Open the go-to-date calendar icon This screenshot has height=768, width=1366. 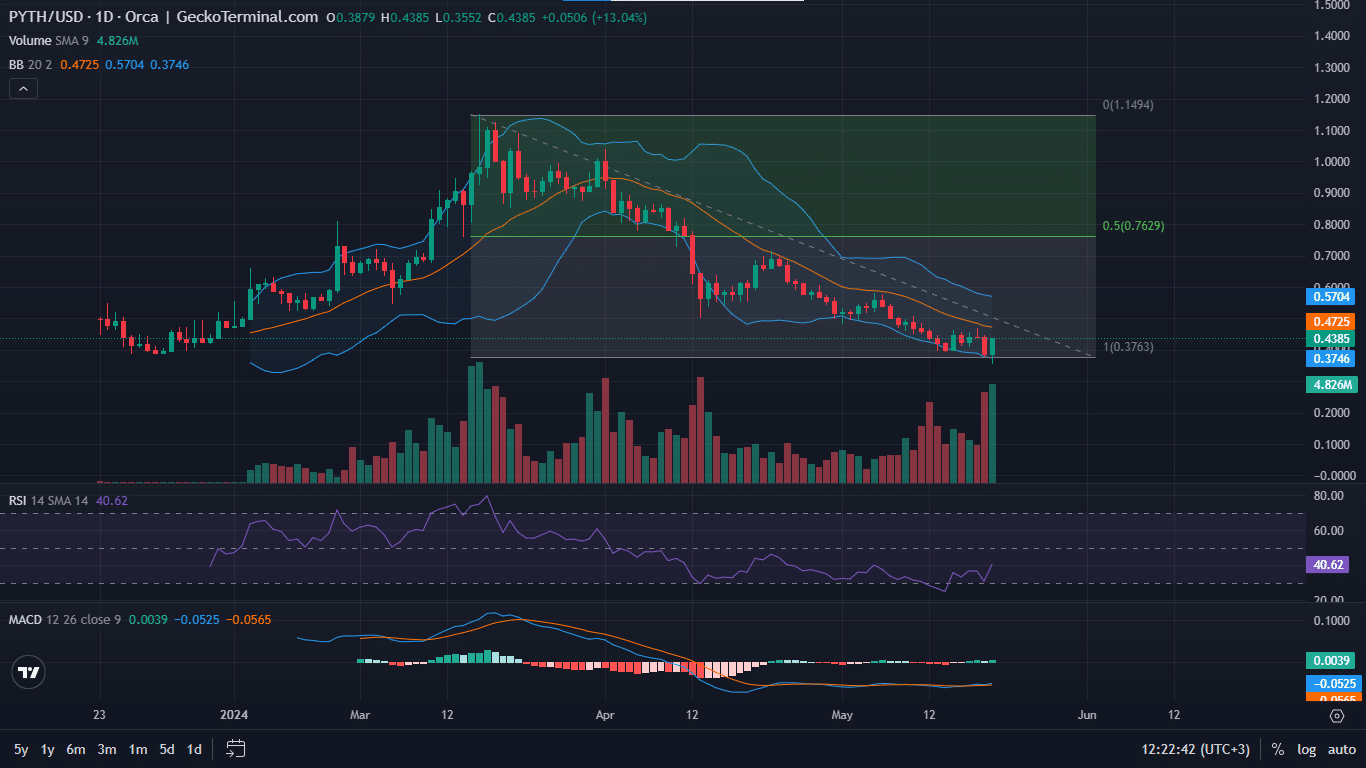(236, 748)
